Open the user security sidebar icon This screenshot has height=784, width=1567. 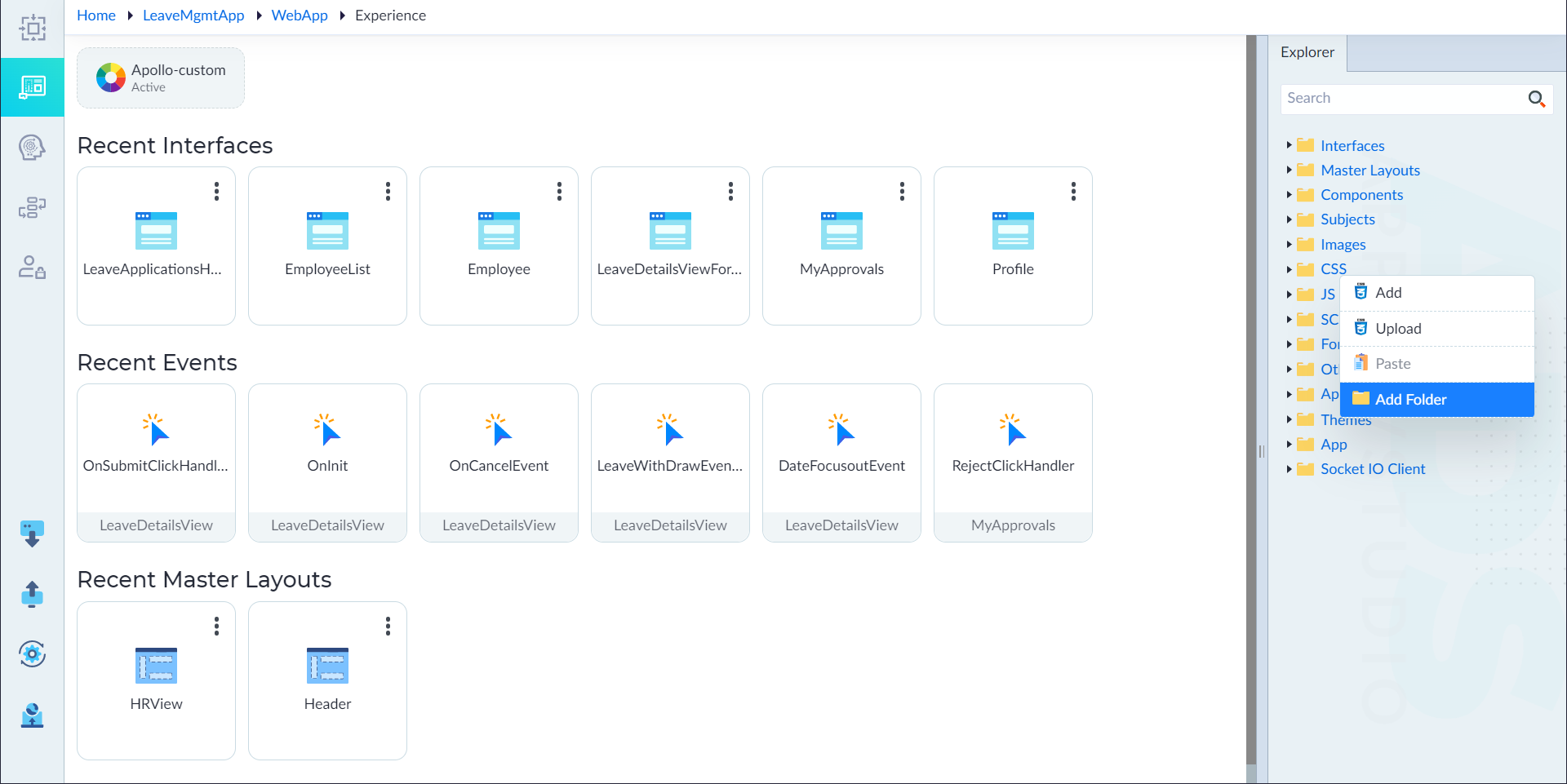click(32, 267)
